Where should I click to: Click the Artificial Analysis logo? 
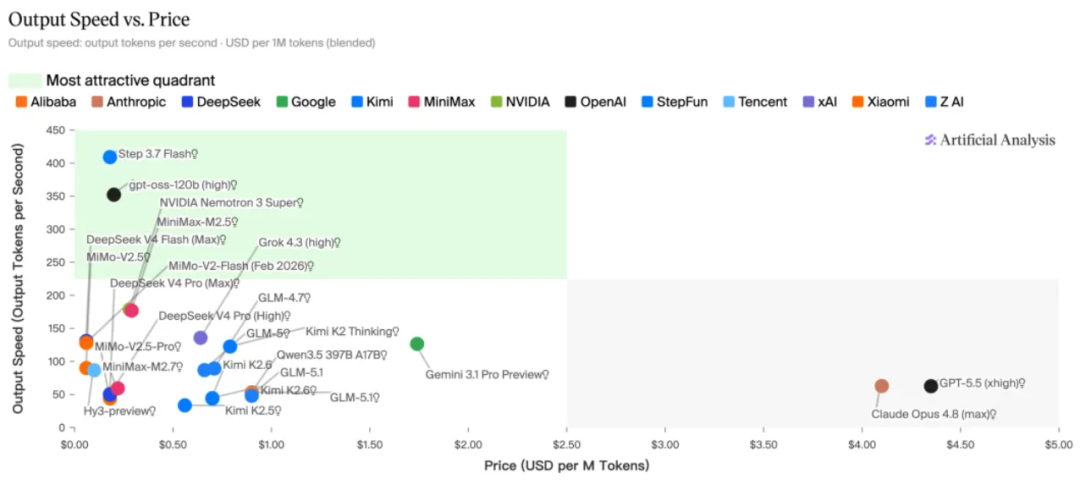click(x=989, y=140)
